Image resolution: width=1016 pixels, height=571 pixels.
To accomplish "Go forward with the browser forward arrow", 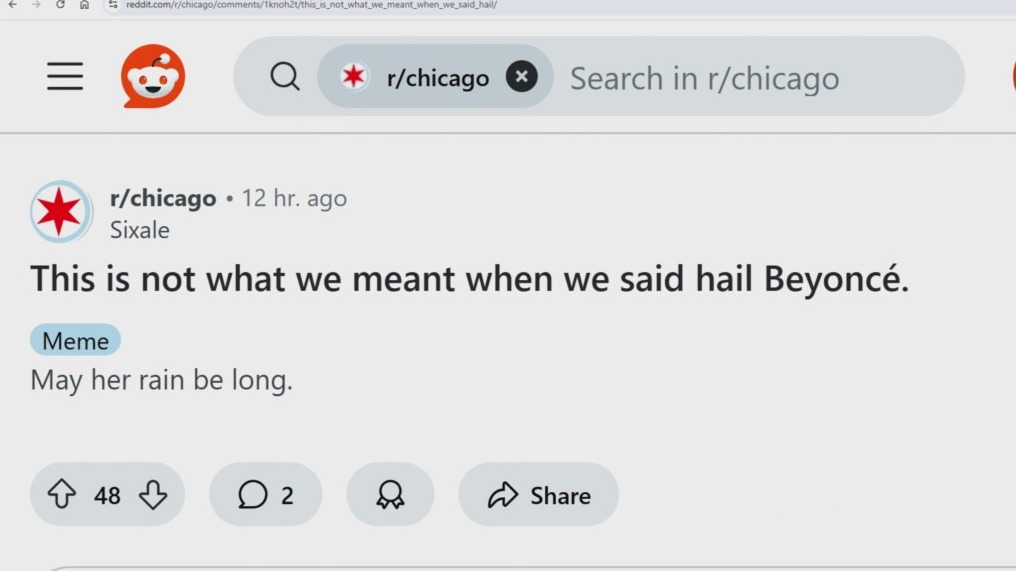I will [36, 5].
